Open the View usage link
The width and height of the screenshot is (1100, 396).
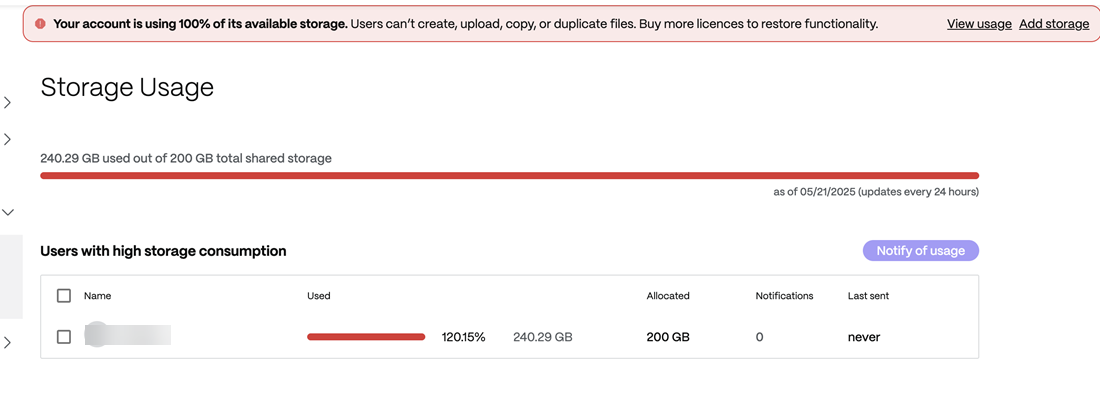[x=979, y=24]
